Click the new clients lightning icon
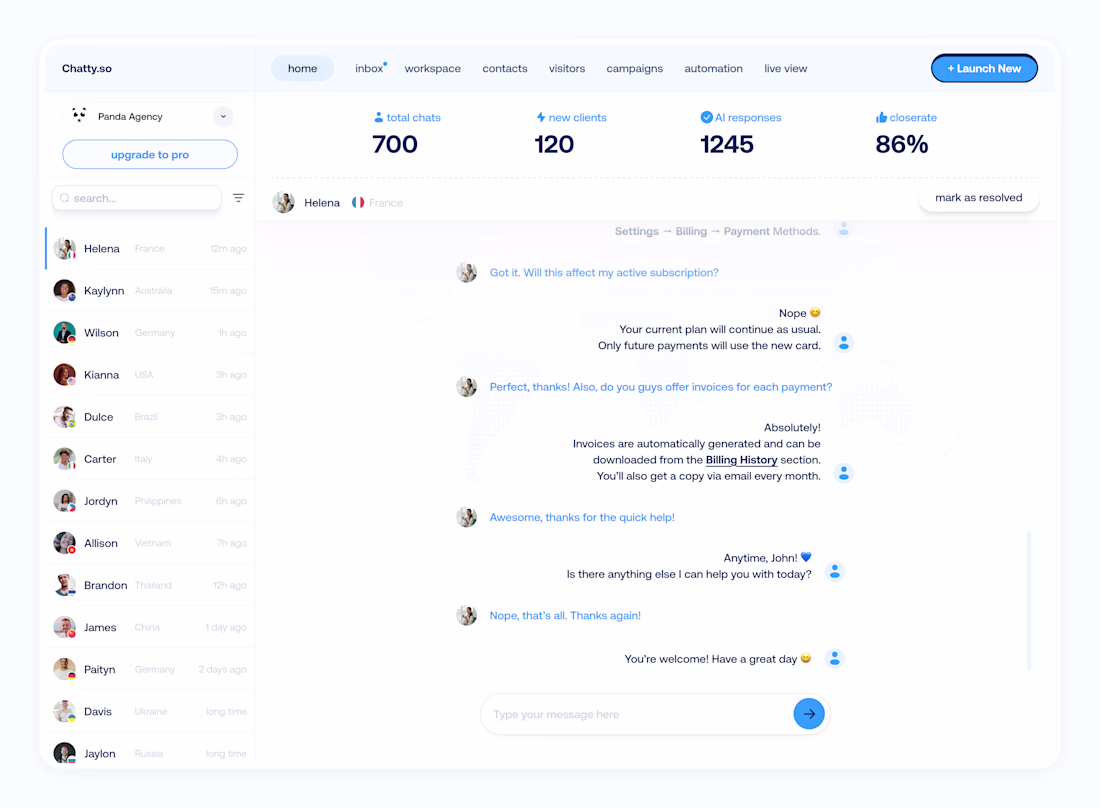 (541, 117)
